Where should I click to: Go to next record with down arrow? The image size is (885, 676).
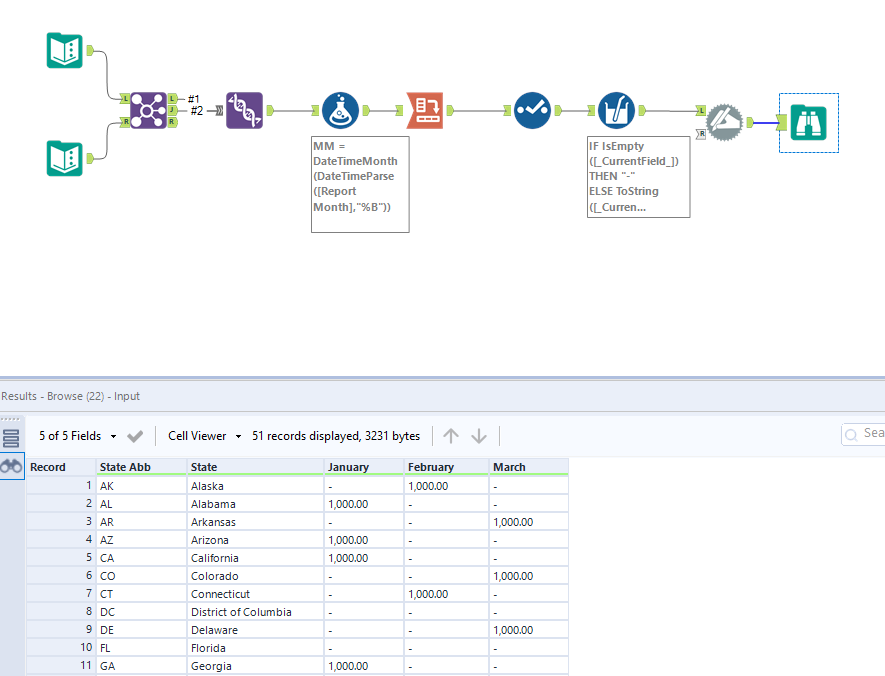coord(479,436)
